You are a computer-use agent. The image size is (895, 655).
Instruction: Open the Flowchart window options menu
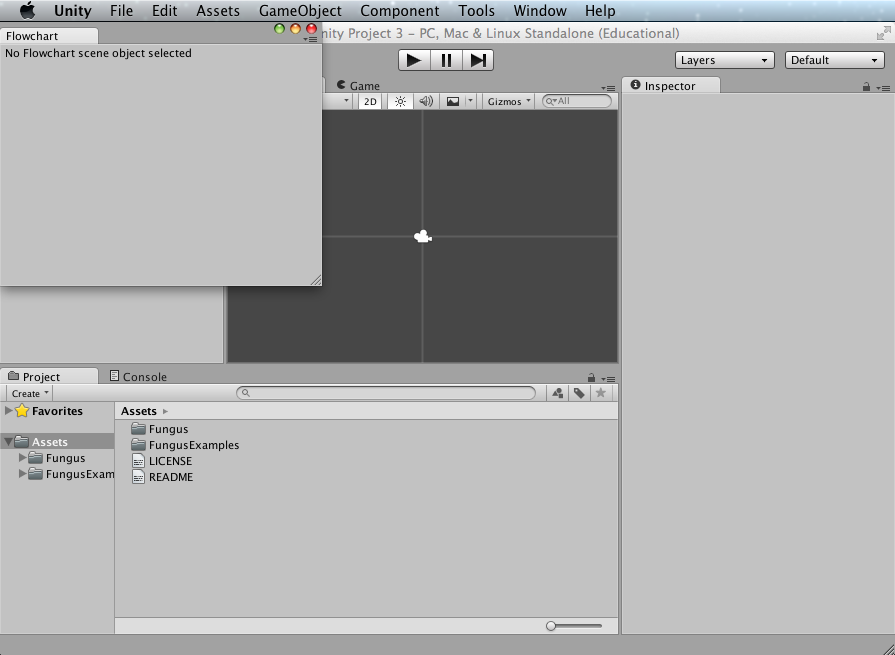click(311, 39)
